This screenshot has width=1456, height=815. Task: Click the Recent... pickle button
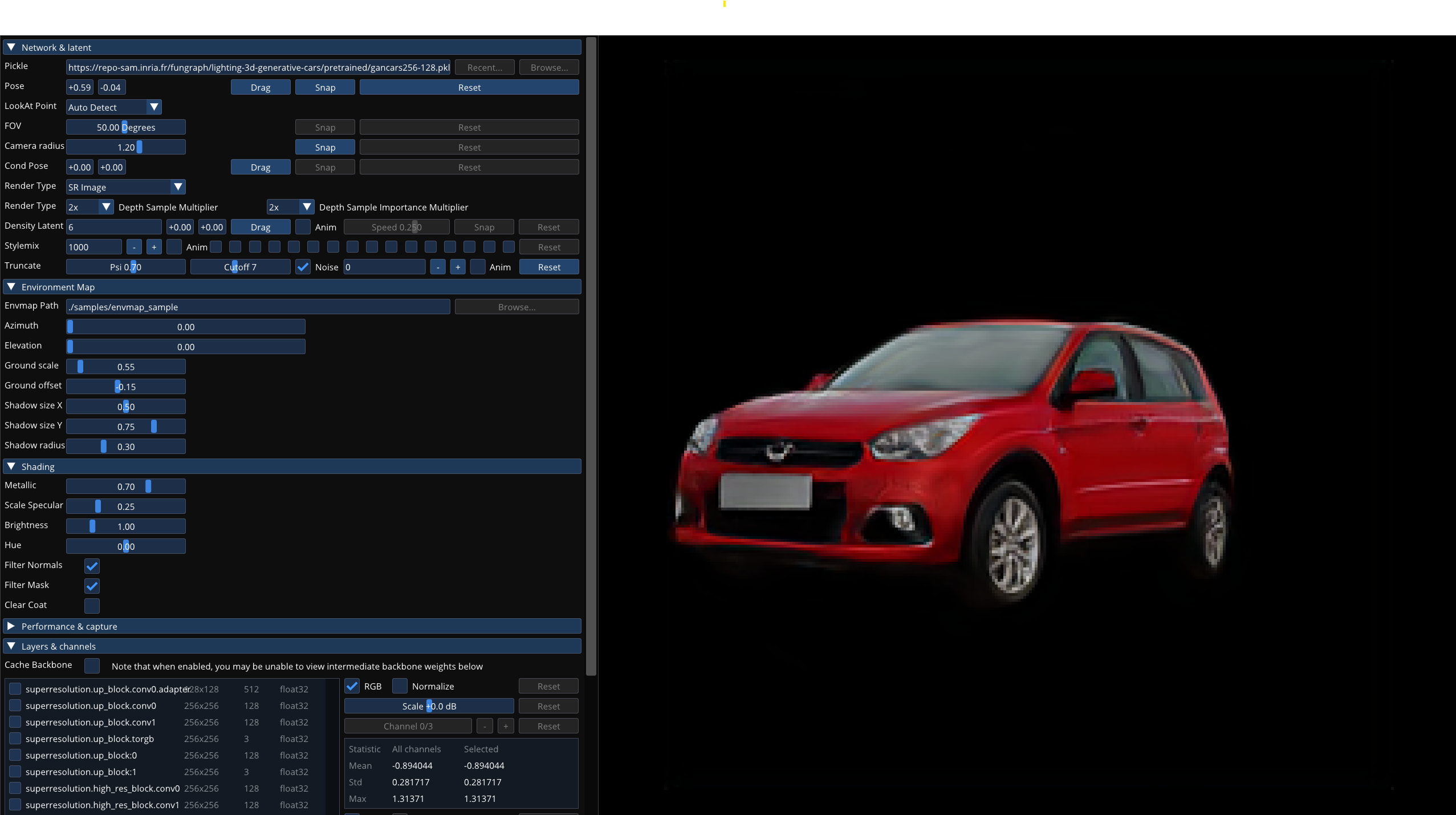click(485, 67)
